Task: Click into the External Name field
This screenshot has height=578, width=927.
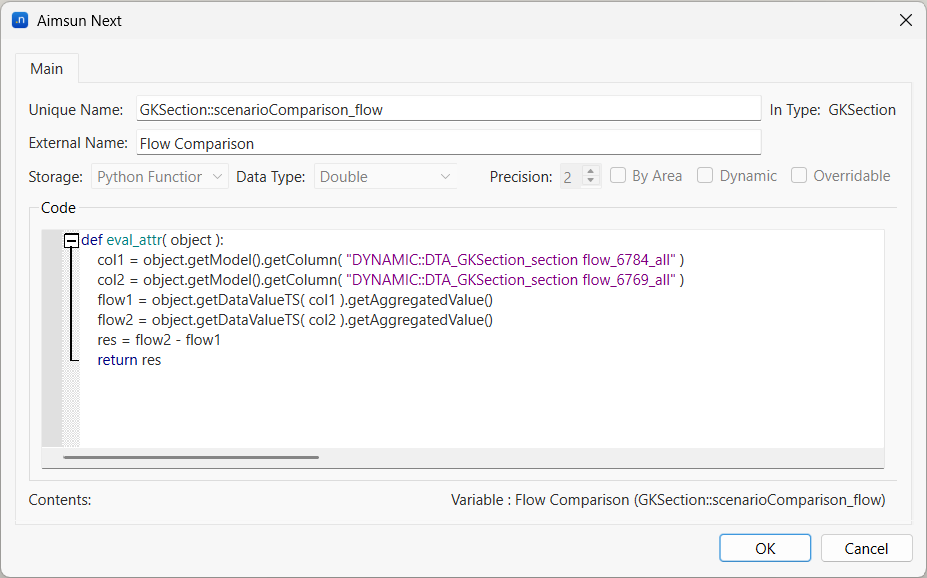Action: coord(448,143)
